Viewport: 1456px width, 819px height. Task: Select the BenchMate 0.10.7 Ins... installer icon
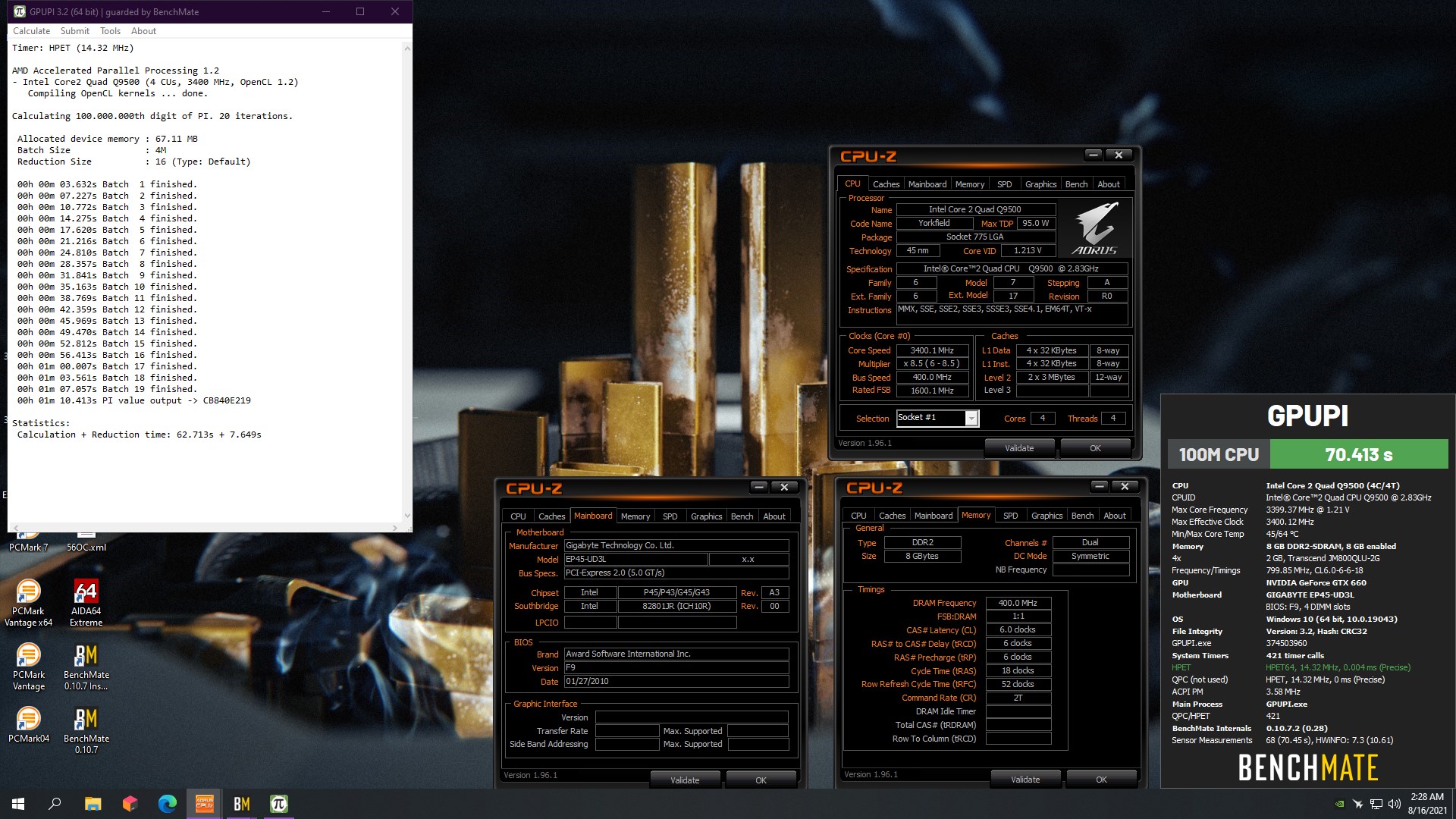tap(86, 666)
